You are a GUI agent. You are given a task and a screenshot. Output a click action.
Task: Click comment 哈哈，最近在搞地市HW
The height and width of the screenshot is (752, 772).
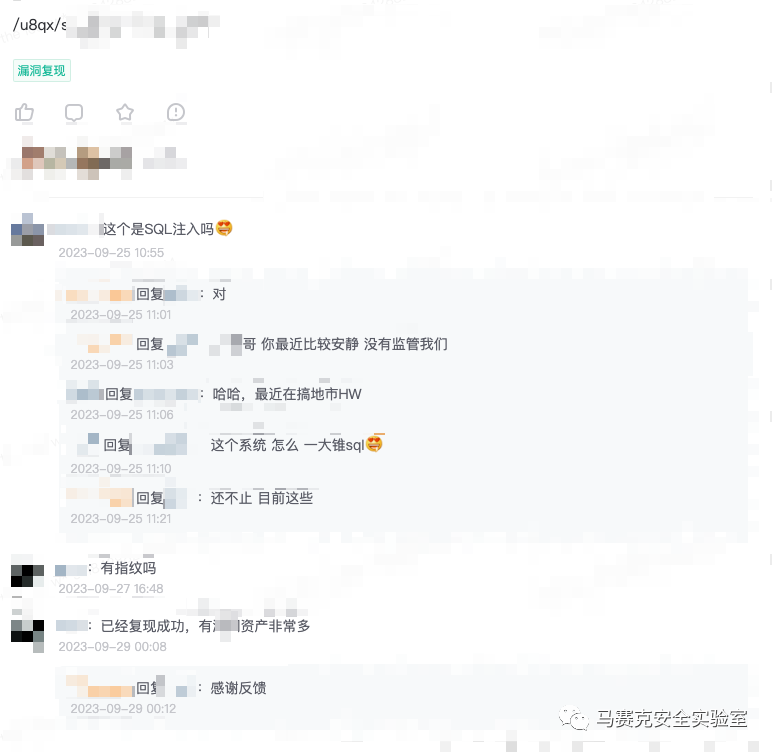coord(287,394)
